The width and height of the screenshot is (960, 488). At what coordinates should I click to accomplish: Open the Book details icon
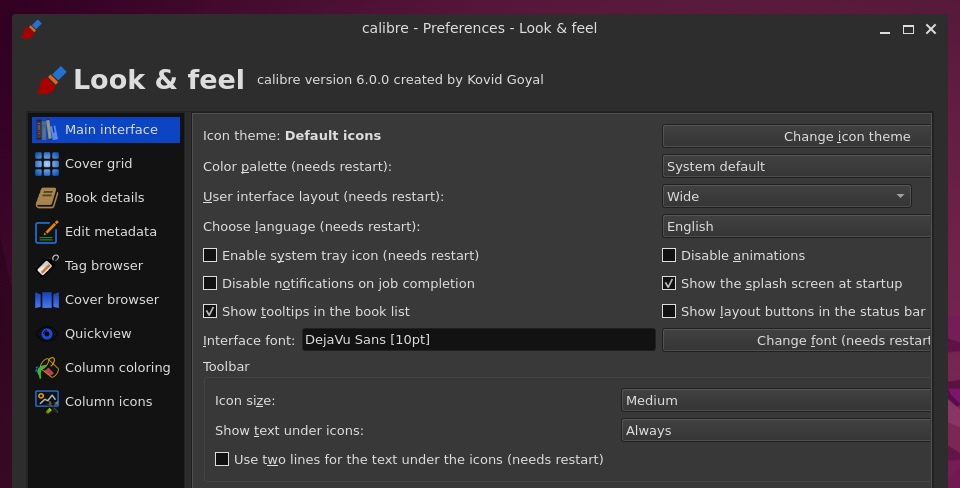pos(47,198)
